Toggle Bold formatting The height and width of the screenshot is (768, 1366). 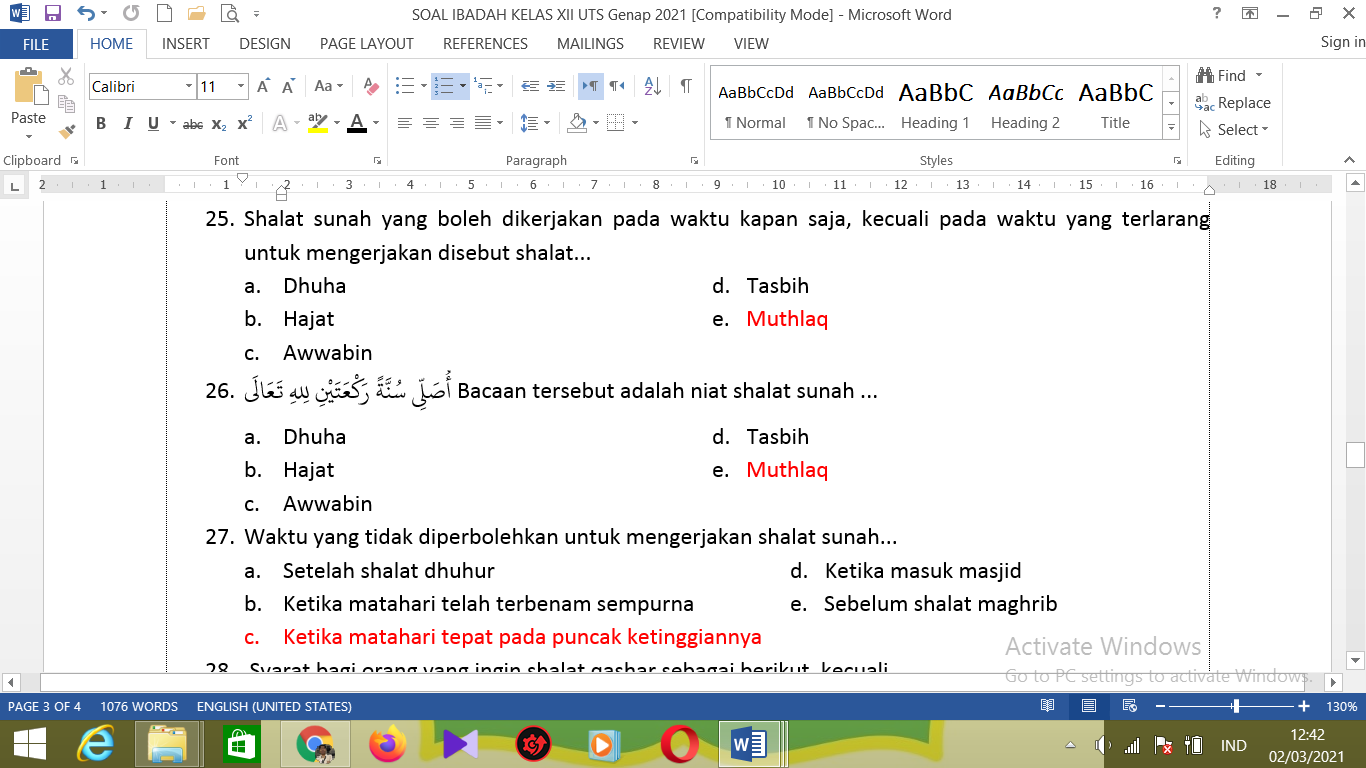101,124
